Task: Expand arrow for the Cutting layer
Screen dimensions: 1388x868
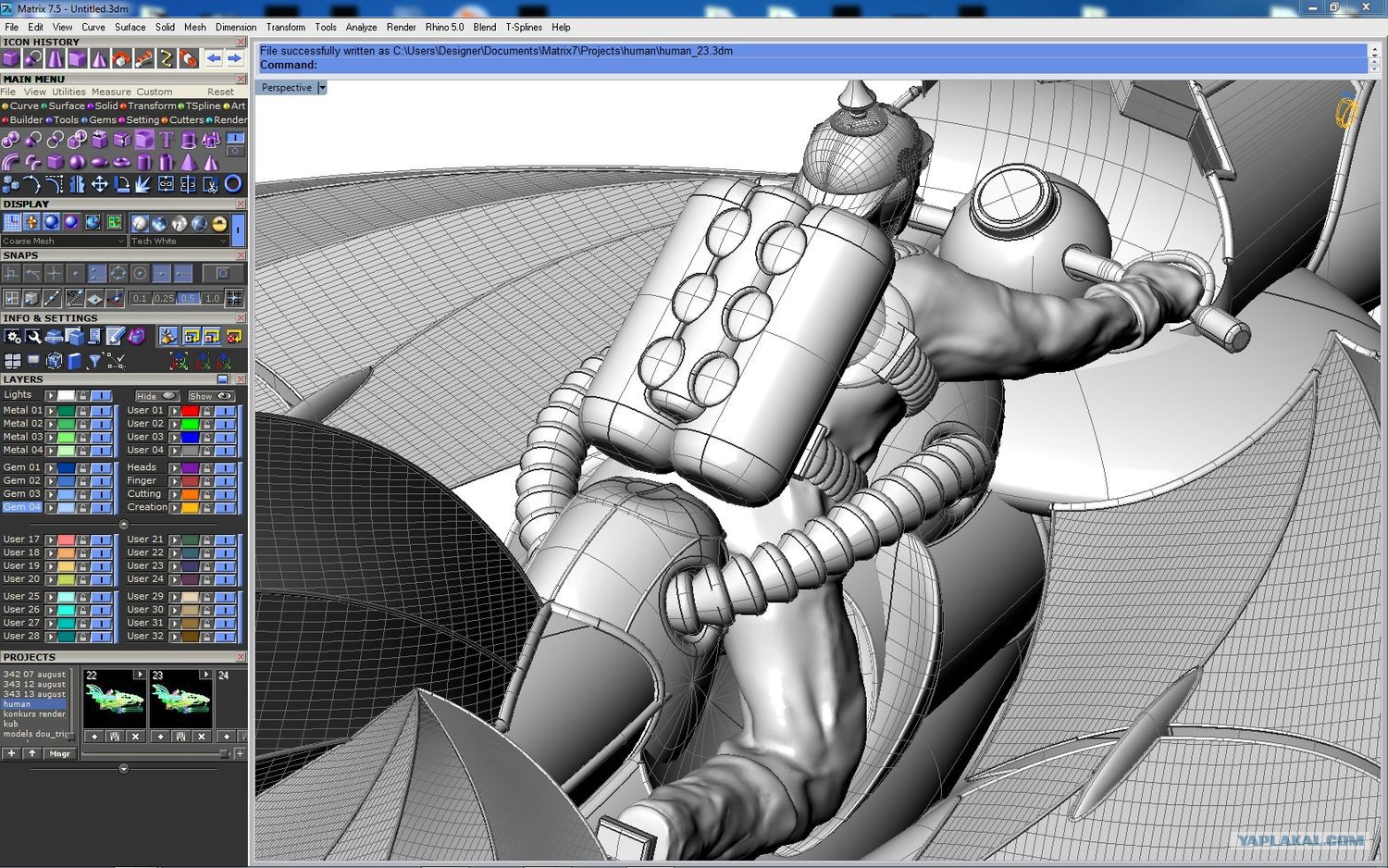Action: tap(175, 494)
